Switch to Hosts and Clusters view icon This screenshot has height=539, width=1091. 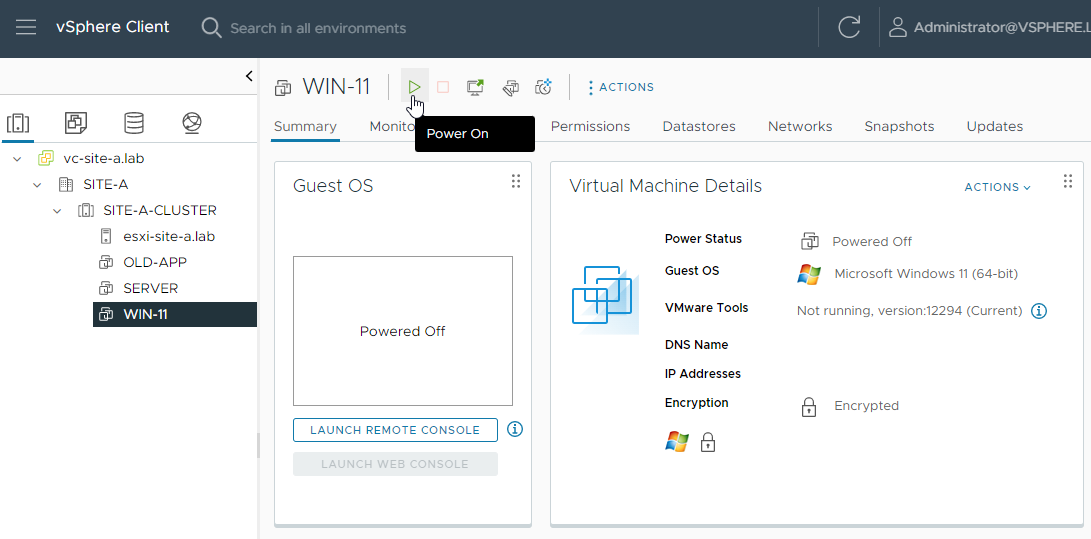(17, 123)
